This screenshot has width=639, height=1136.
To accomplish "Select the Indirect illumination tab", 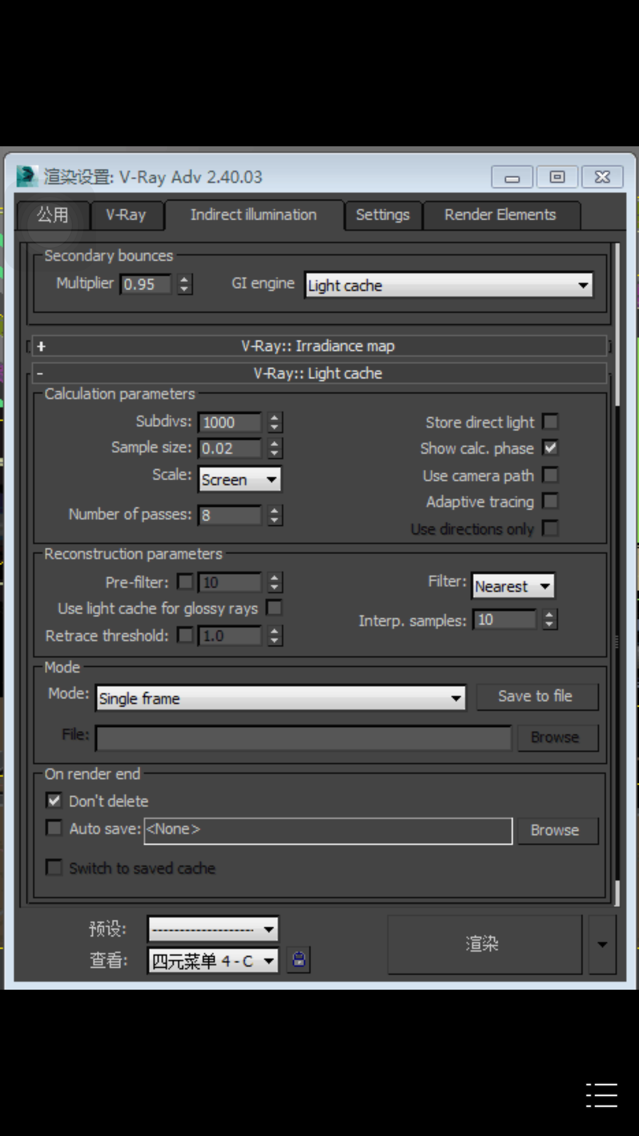I will (254, 214).
